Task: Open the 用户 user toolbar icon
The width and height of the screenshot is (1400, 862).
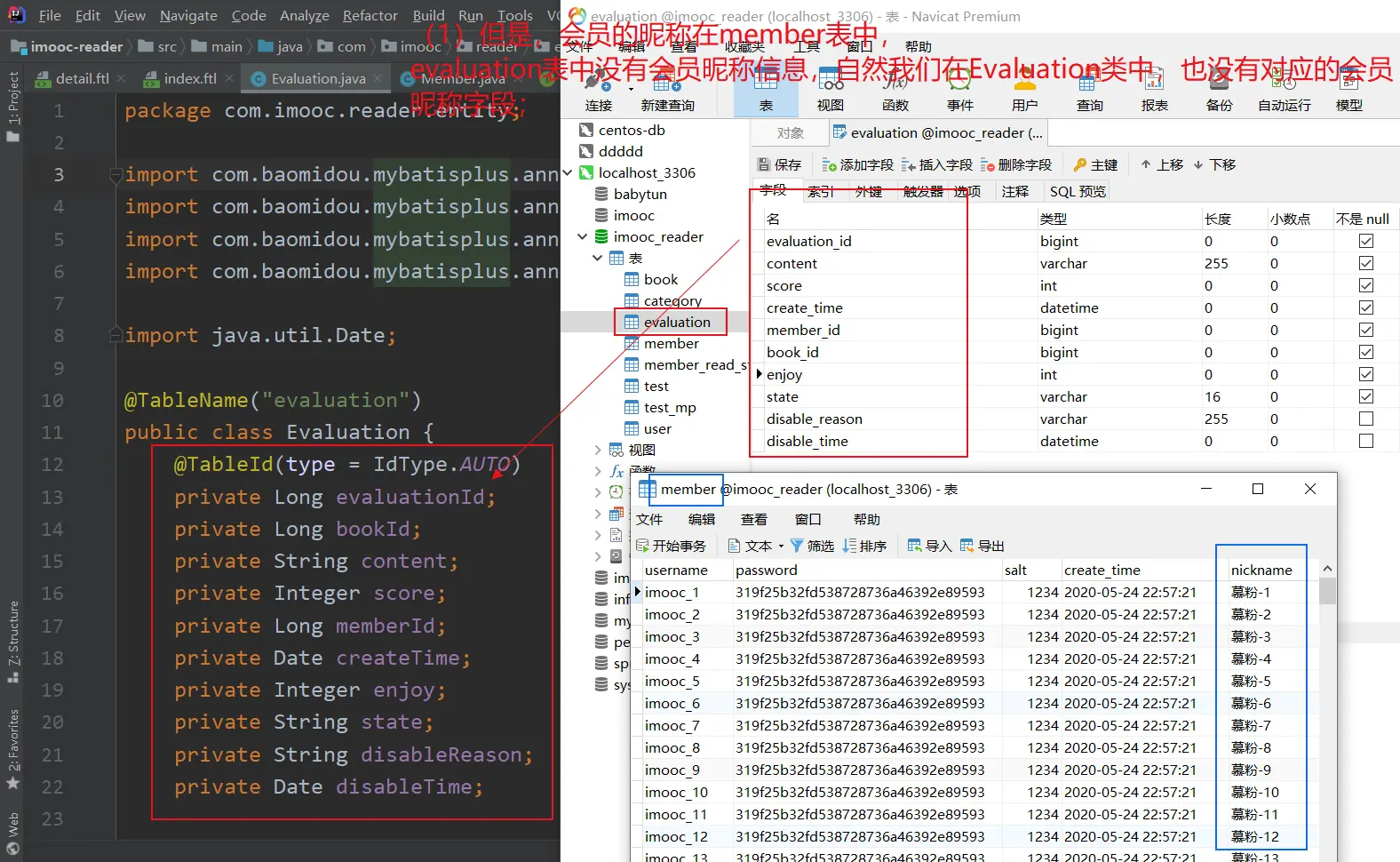Action: 1024,86
